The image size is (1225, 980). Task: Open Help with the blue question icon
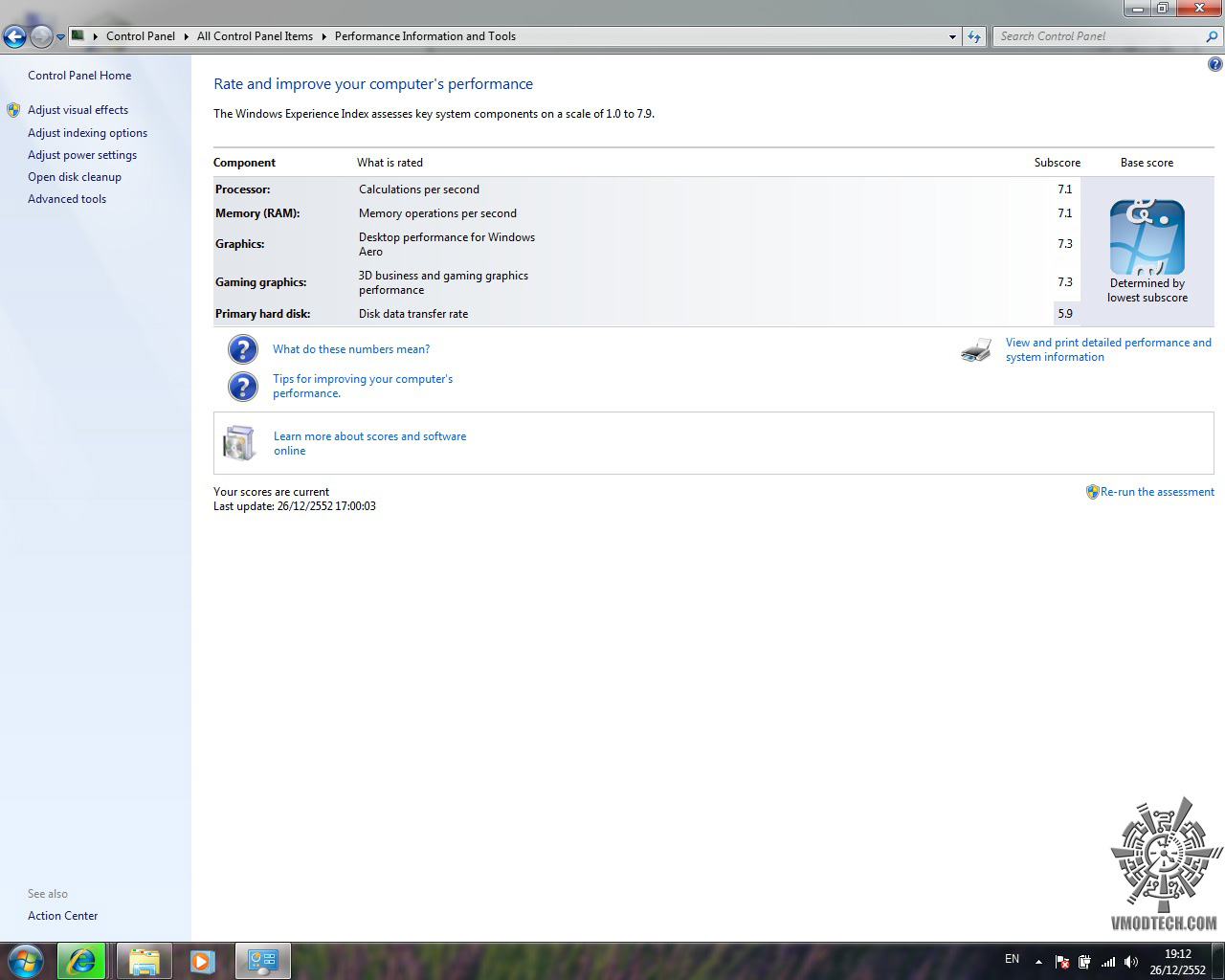pos(1214,64)
